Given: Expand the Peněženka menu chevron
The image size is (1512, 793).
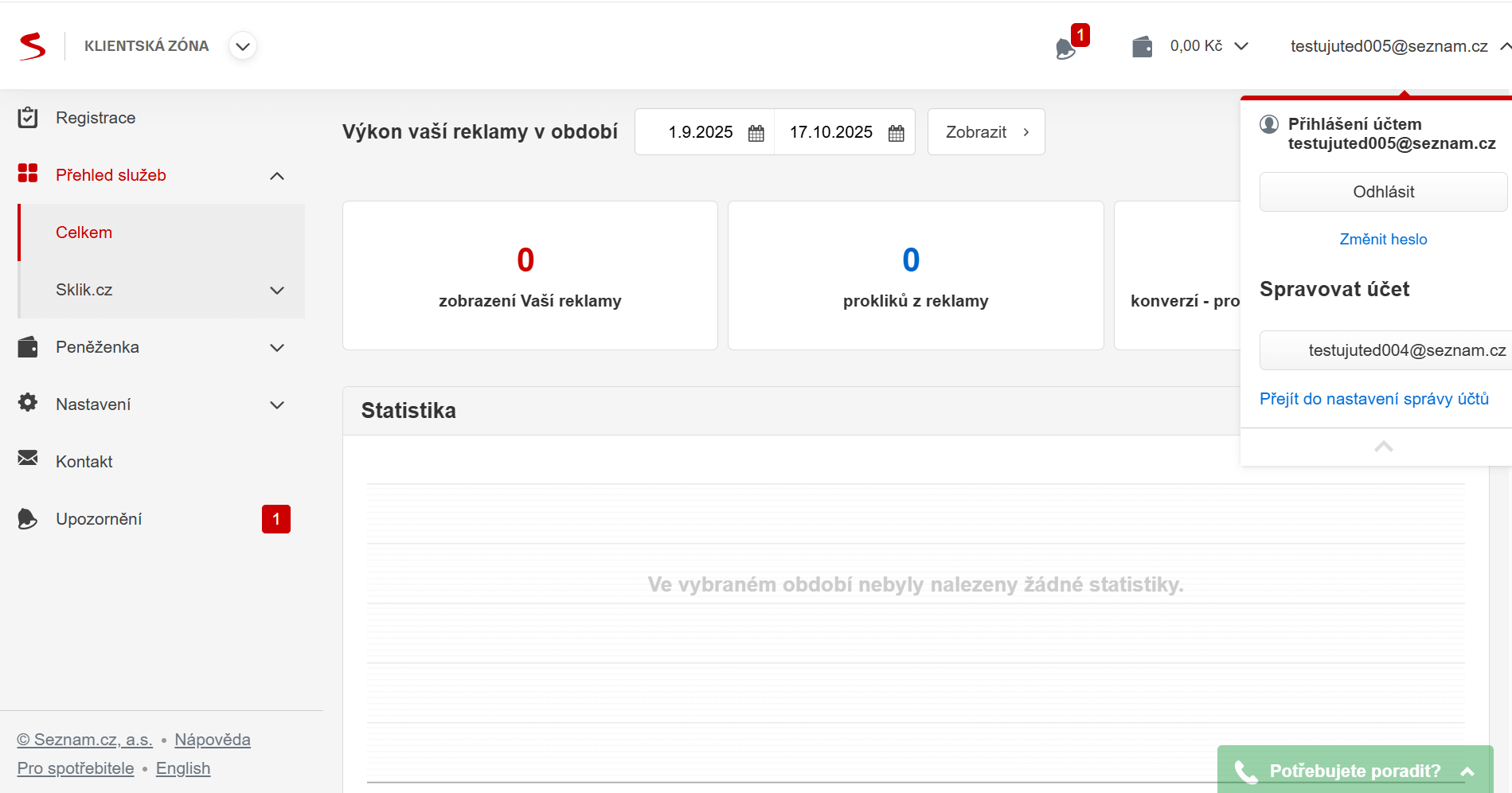Looking at the screenshot, I should [277, 348].
